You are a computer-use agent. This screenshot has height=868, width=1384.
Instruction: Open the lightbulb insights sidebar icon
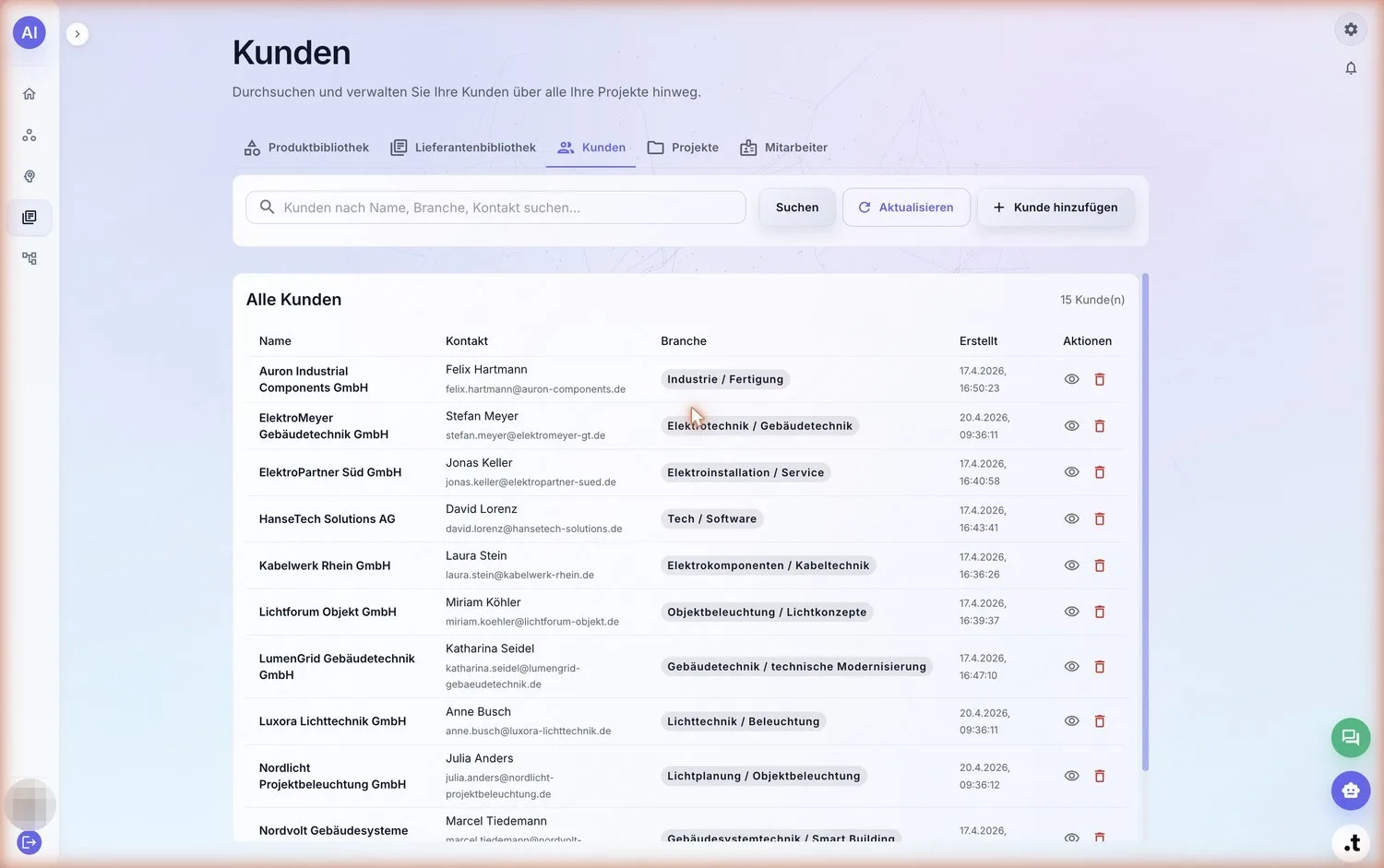coord(30,176)
